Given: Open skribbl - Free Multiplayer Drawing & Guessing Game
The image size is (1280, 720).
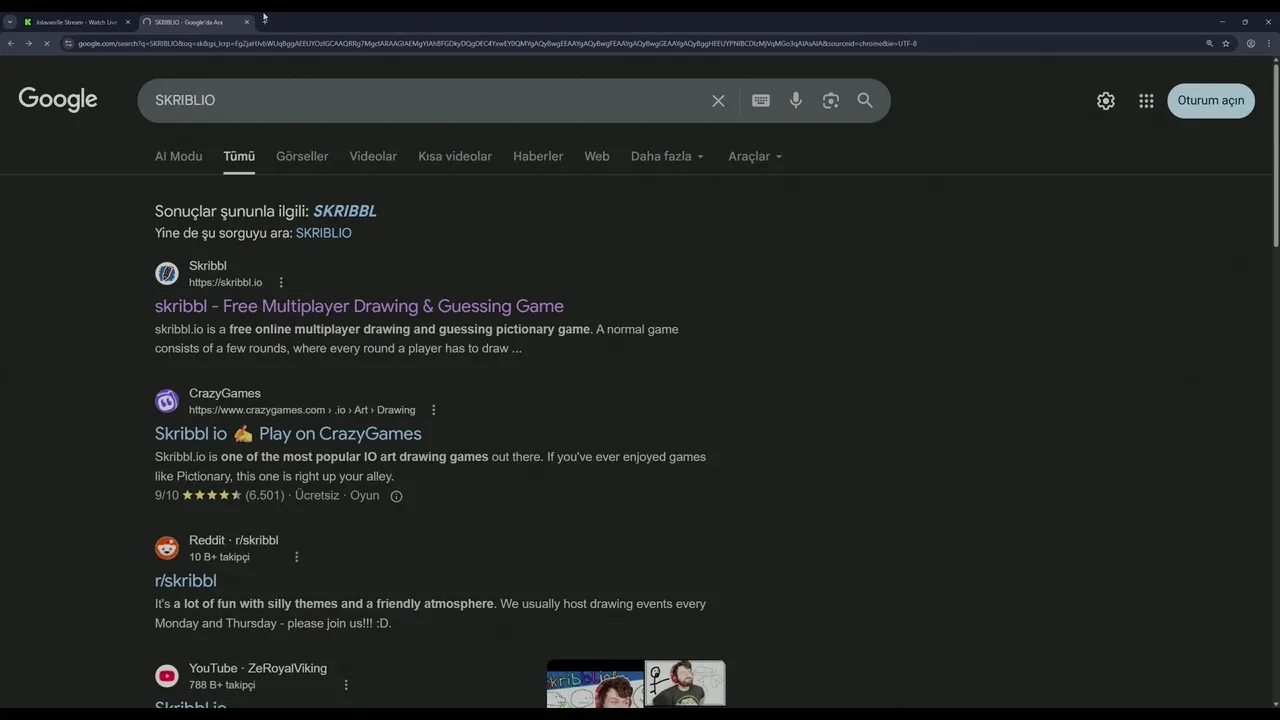Looking at the screenshot, I should (359, 306).
